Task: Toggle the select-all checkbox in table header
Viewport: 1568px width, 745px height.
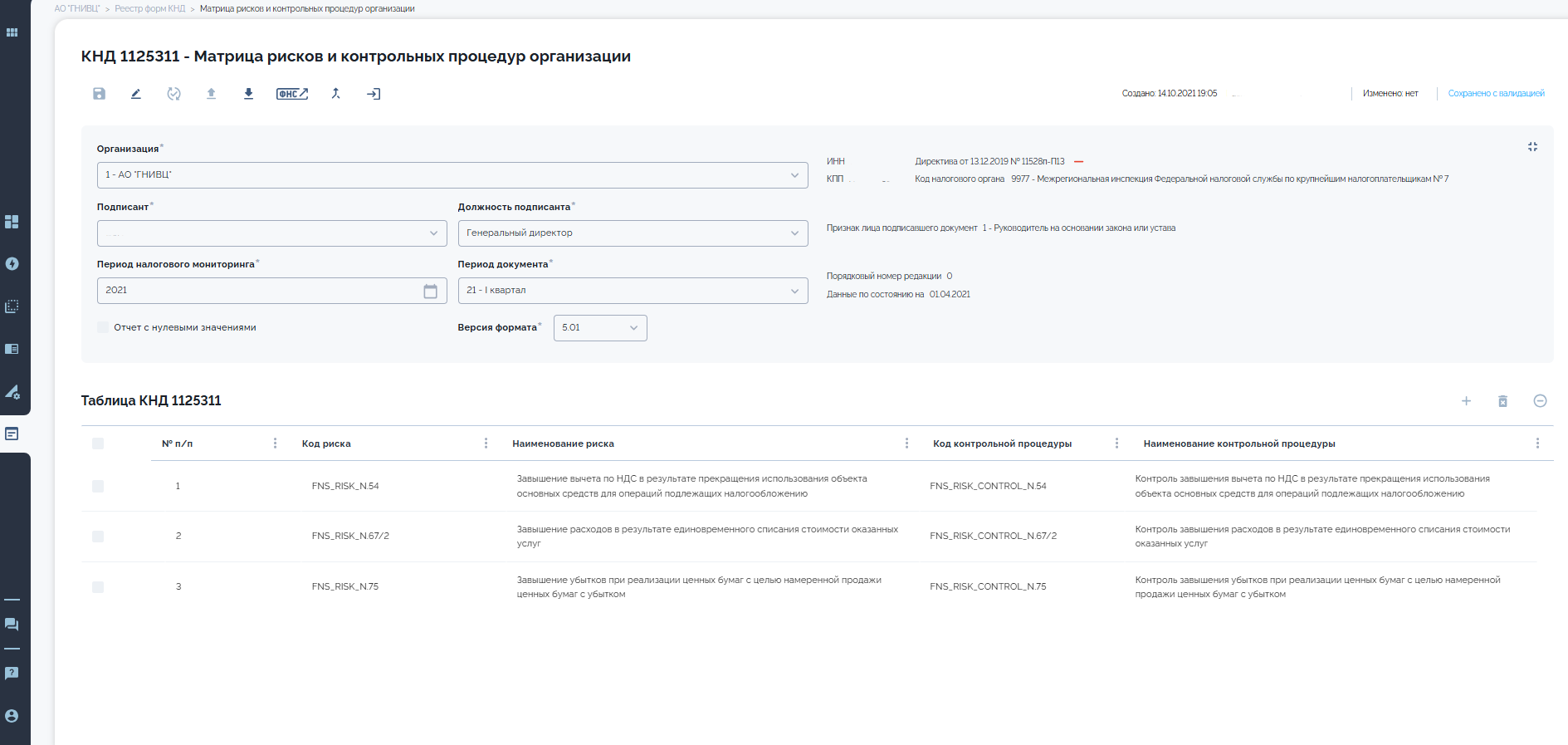Action: (x=98, y=444)
